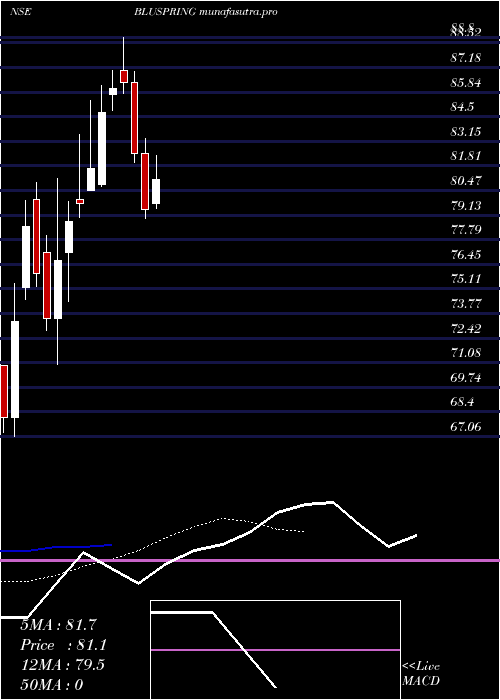Click the 68.4 price level label
This screenshot has width=500, height=700.
click(462, 402)
